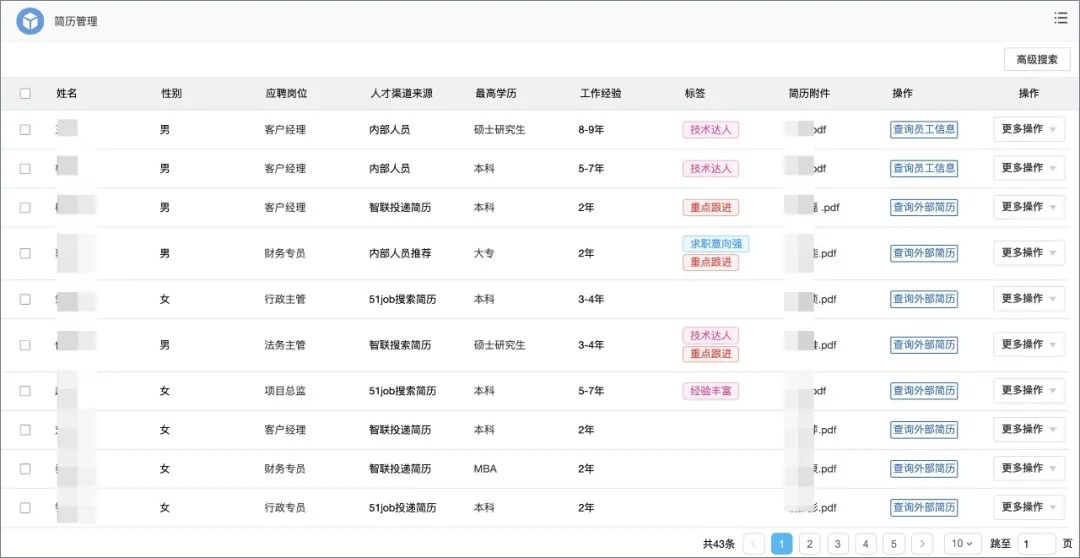
Task: Jump to page 4
Action: coord(866,544)
